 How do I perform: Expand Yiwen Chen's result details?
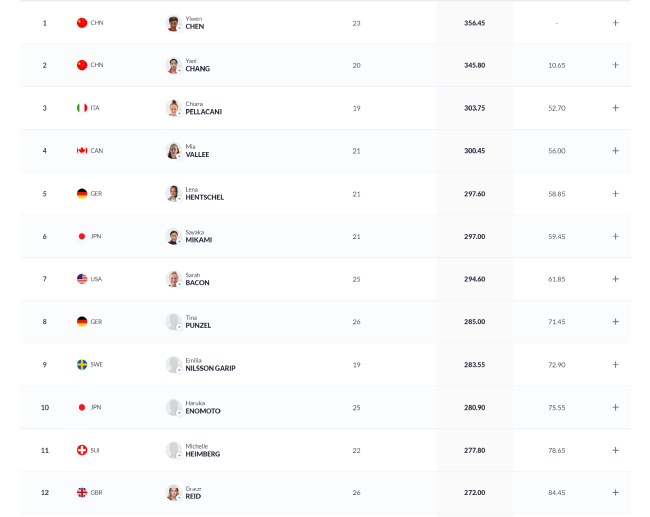tap(615, 23)
